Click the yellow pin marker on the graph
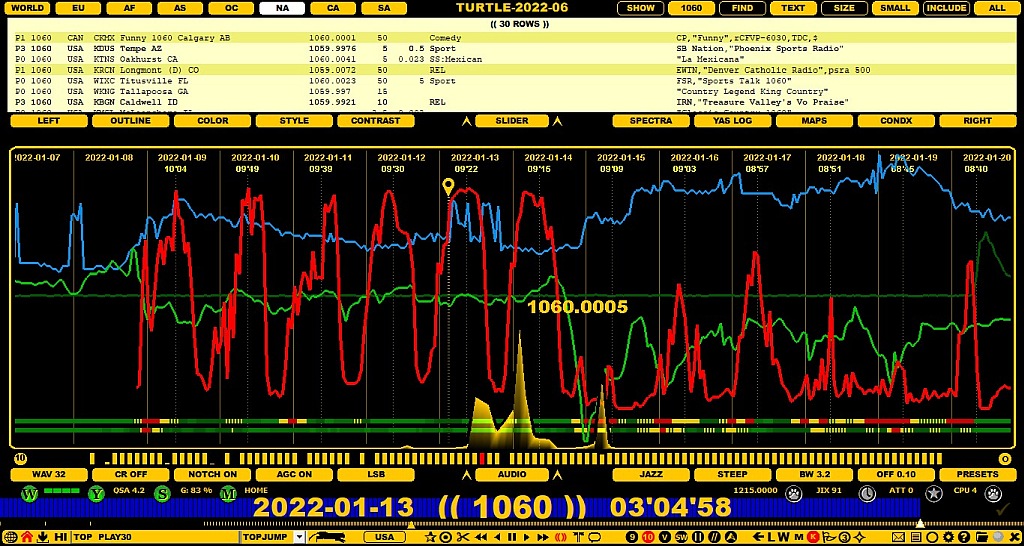Screen dimensions: 1024x546 (448, 187)
